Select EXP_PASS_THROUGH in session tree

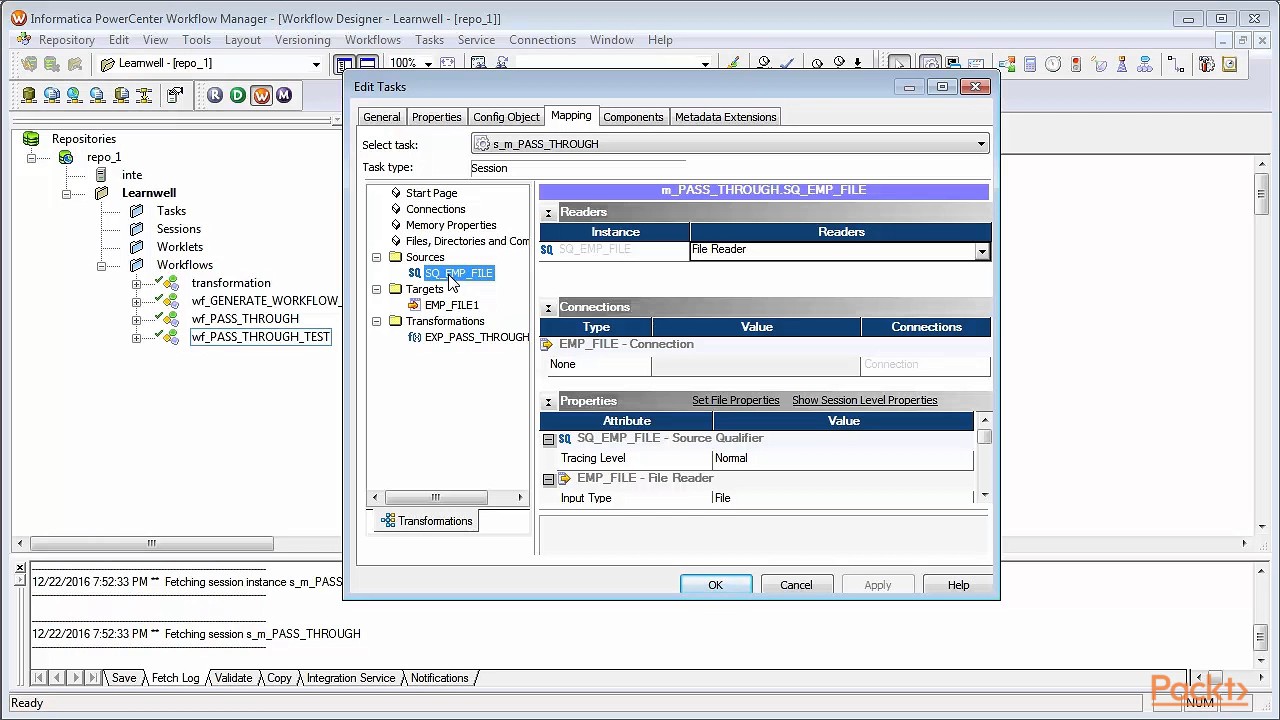[x=476, y=337]
